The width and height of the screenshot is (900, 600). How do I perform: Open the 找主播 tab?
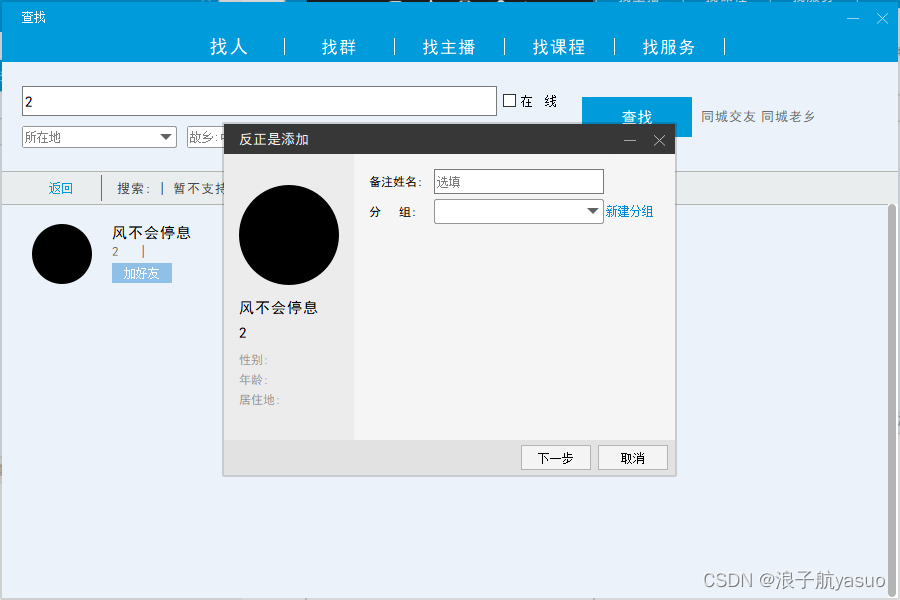coord(449,46)
